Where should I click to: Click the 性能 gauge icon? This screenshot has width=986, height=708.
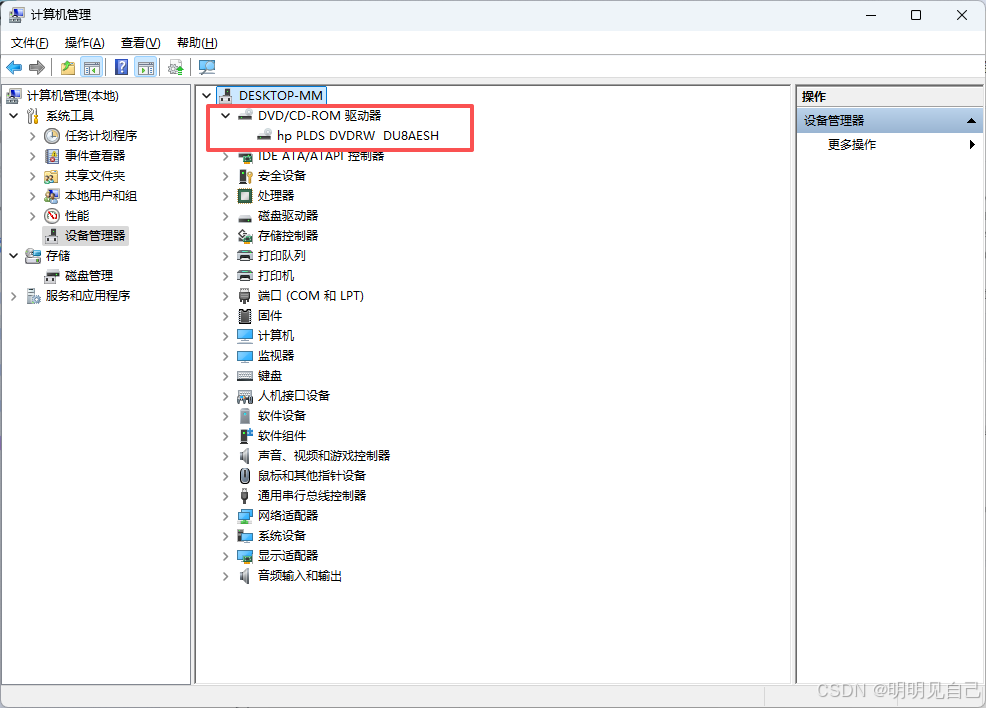pos(52,216)
